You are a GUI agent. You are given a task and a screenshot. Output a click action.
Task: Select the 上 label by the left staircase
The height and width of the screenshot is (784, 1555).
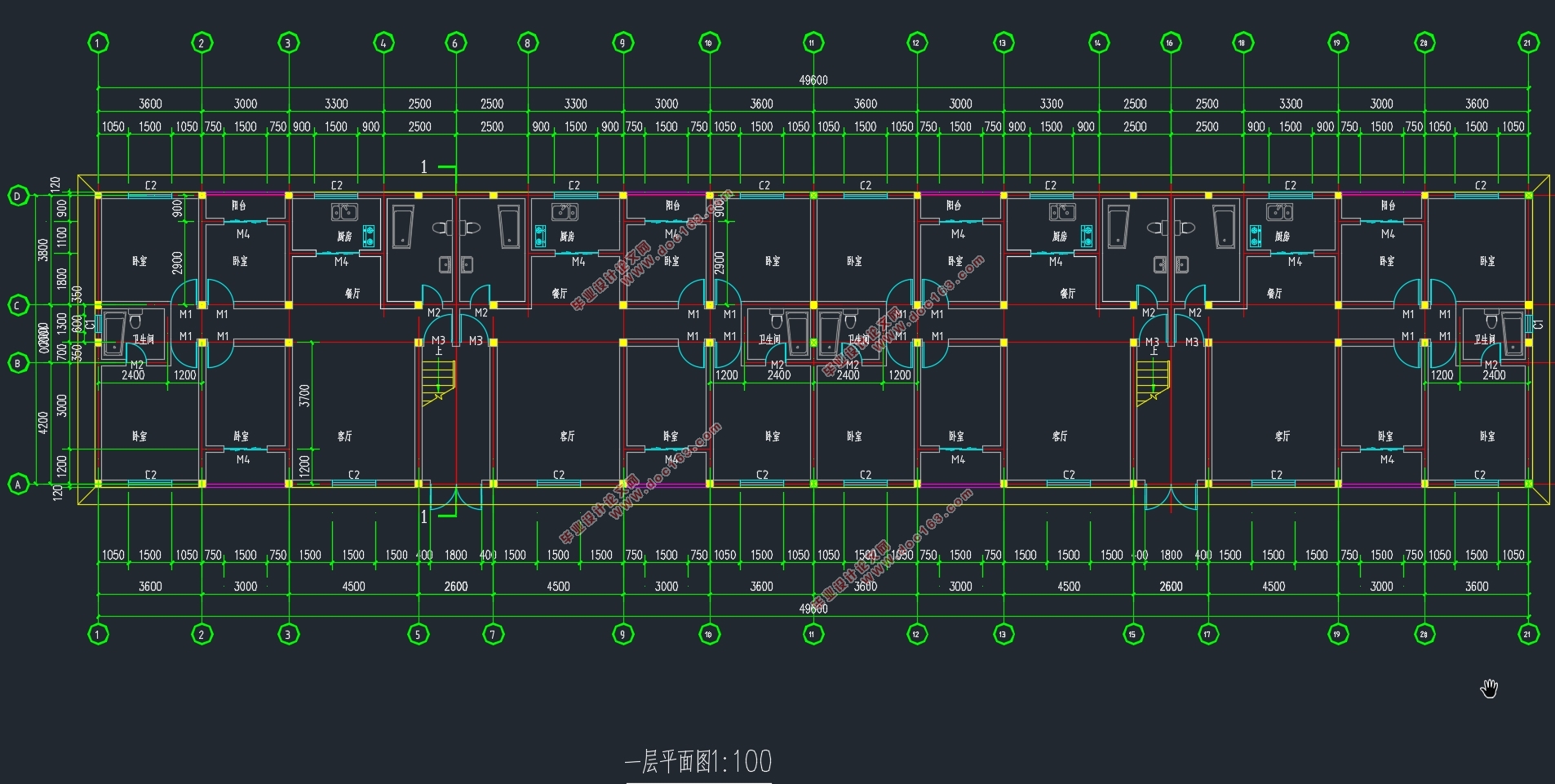[439, 352]
